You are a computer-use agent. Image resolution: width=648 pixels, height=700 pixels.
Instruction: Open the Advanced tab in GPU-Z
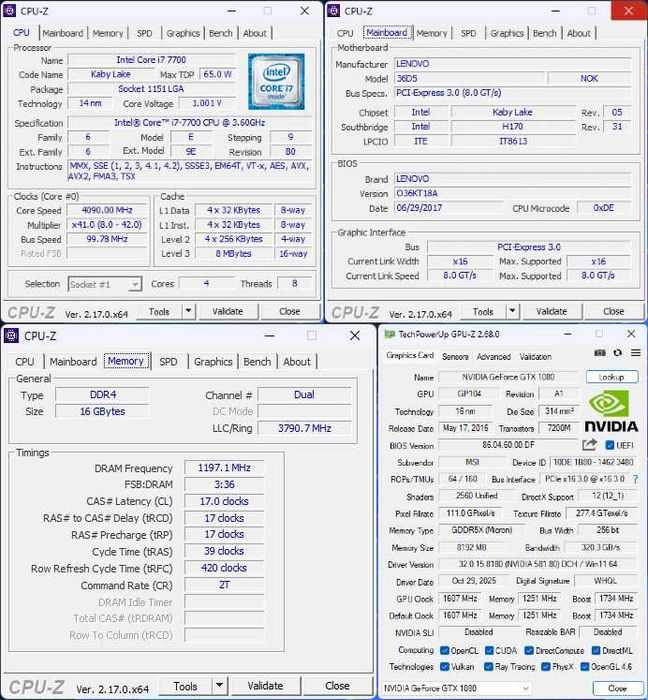tap(494, 356)
